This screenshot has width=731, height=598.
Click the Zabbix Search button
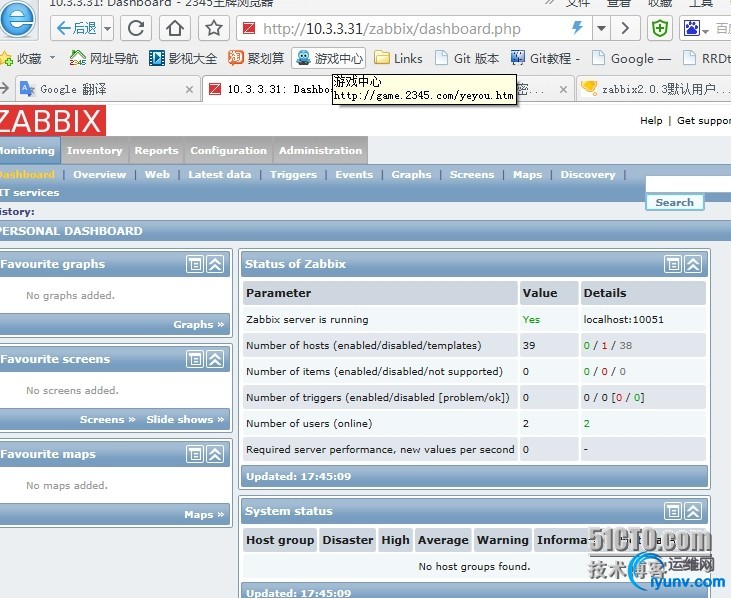[x=674, y=202]
